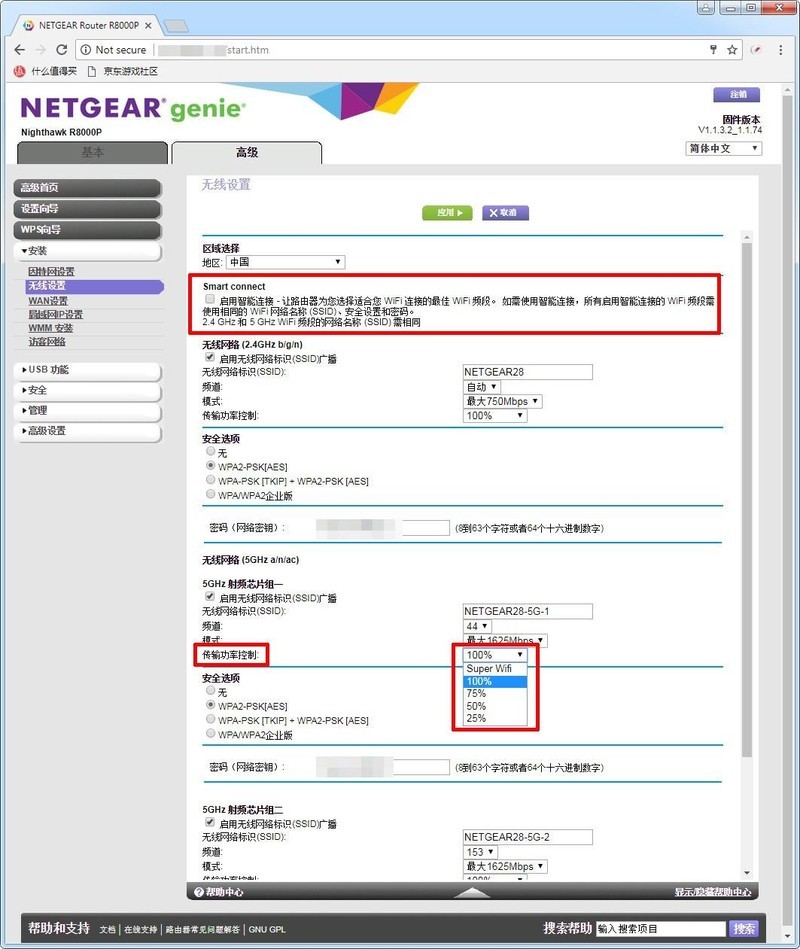The image size is (800, 949).
Task: Toggle 2.4GHz SSID broadcast checkbox
Action: coord(210,357)
